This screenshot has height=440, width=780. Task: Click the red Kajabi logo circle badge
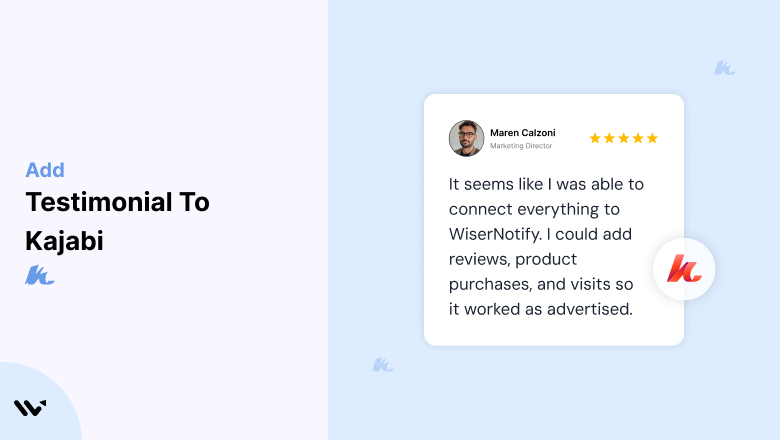pyautogui.click(x=684, y=269)
